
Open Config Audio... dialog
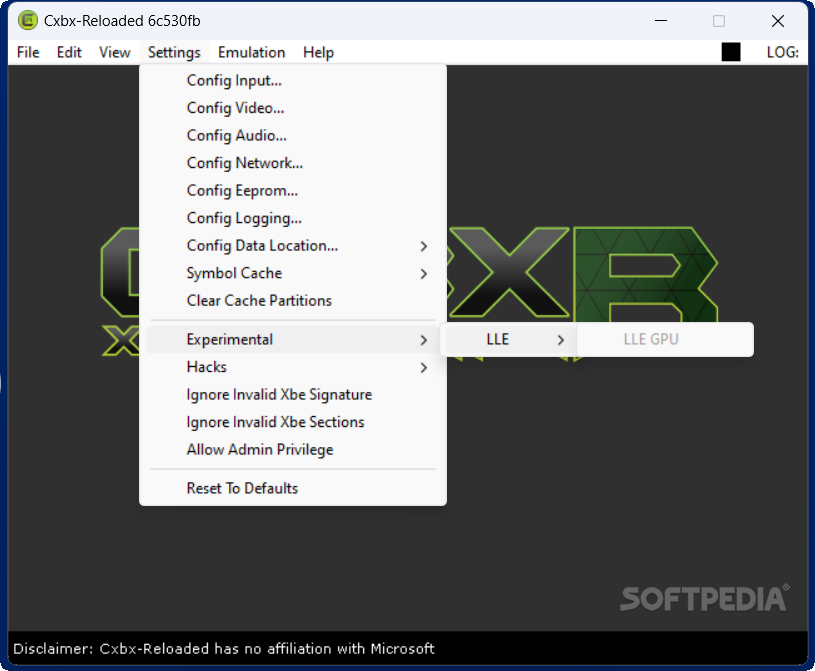[x=293, y=136]
